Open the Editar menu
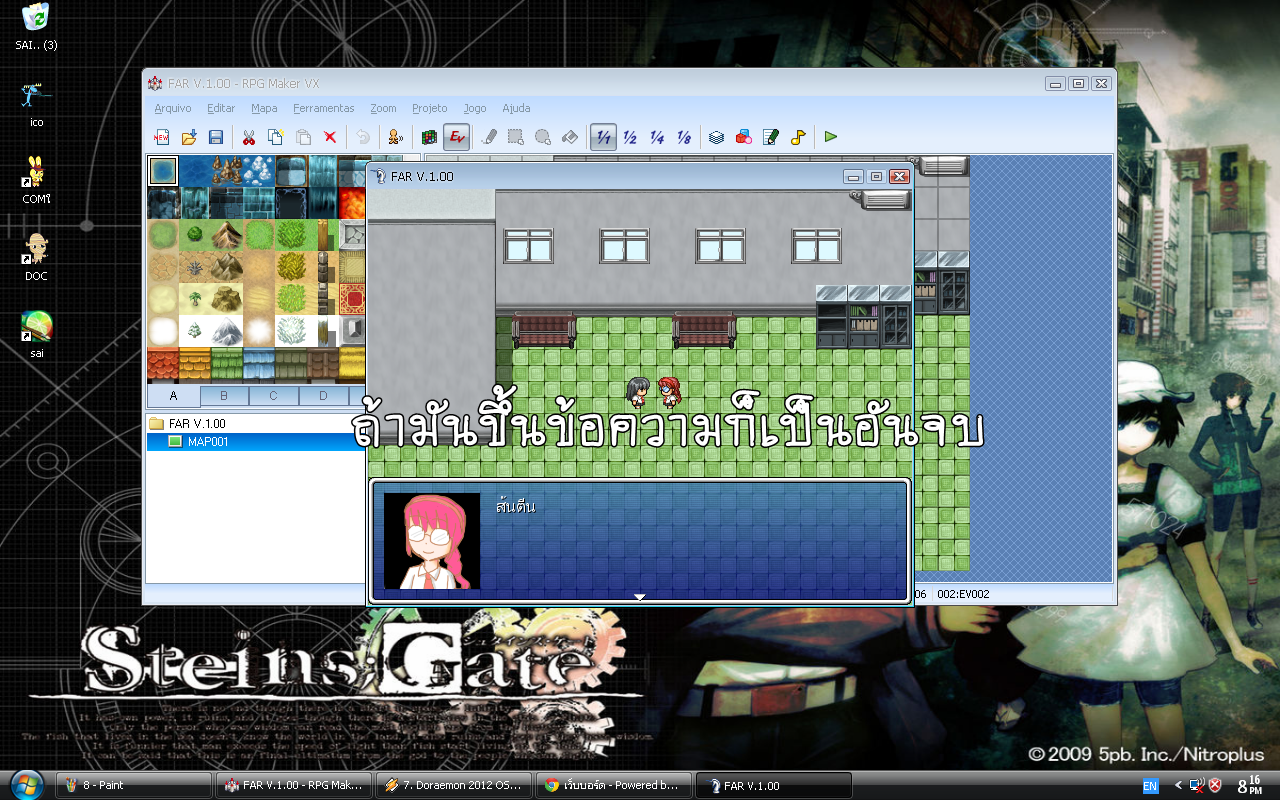The image size is (1280, 800). (221, 108)
